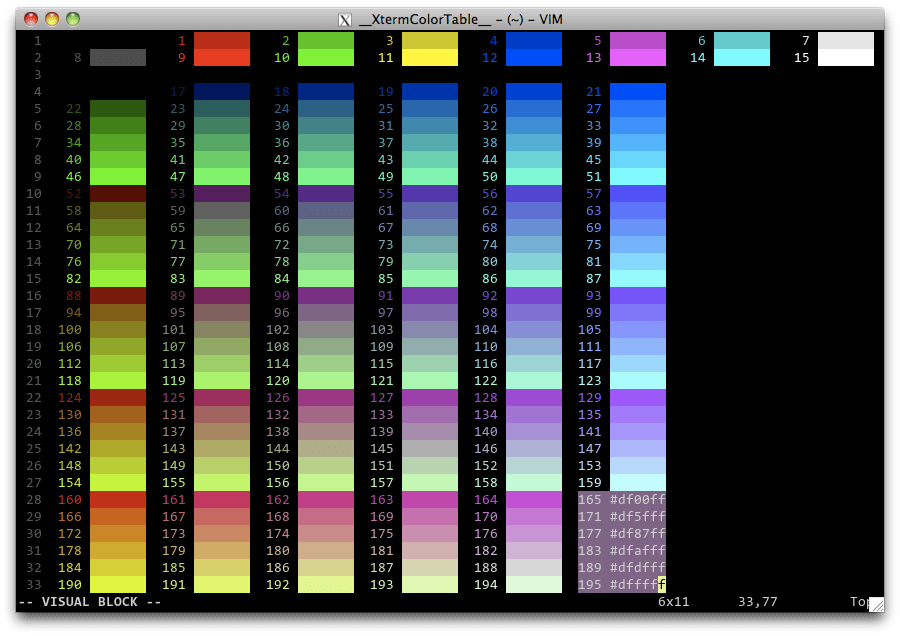The image size is (900, 636).
Task: Select the yellow swatch beside color 11
Action: [432, 58]
